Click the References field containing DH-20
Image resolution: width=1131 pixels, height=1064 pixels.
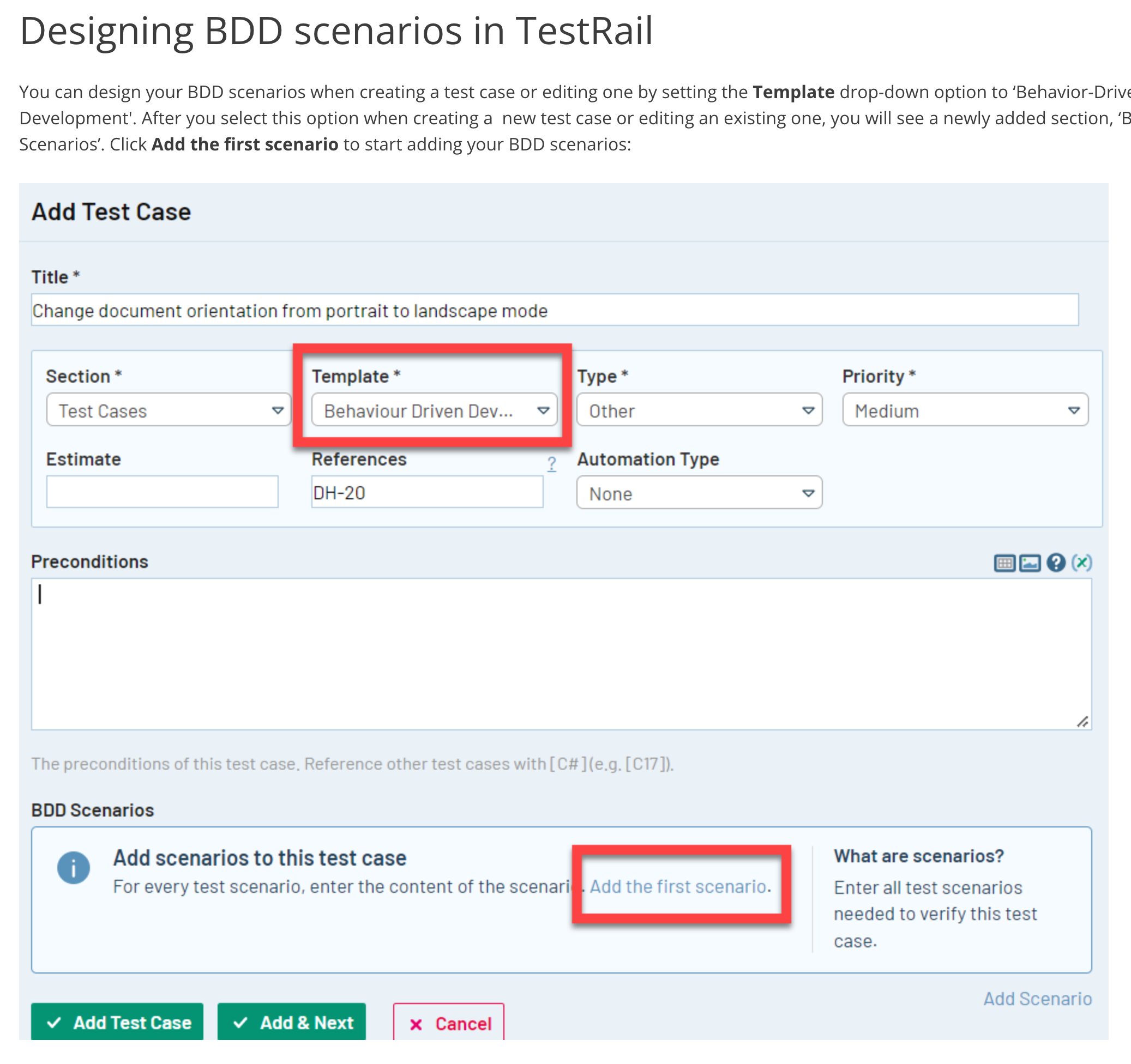(x=427, y=492)
